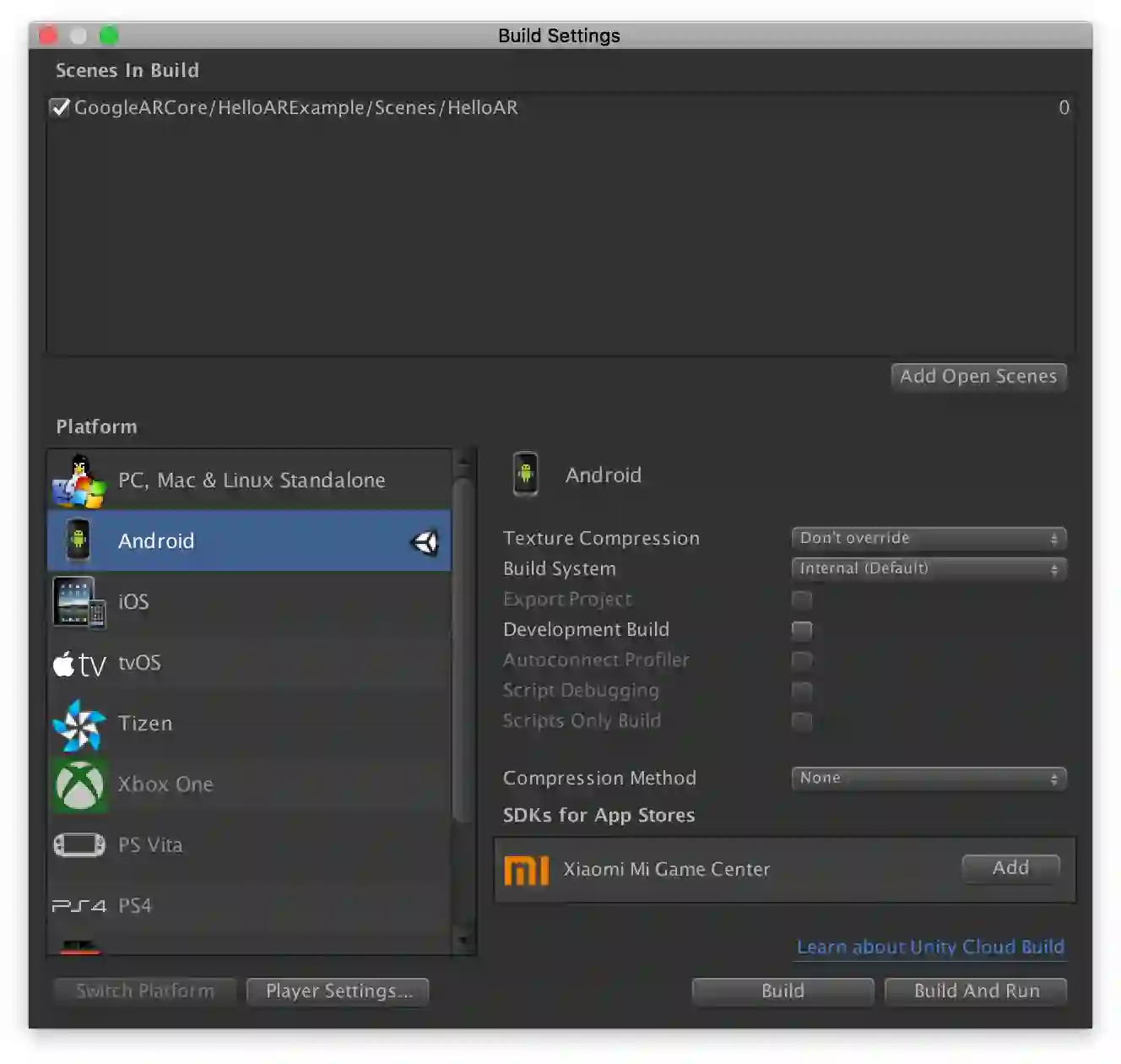
Task: Select the tvOS platform
Action: [250, 662]
